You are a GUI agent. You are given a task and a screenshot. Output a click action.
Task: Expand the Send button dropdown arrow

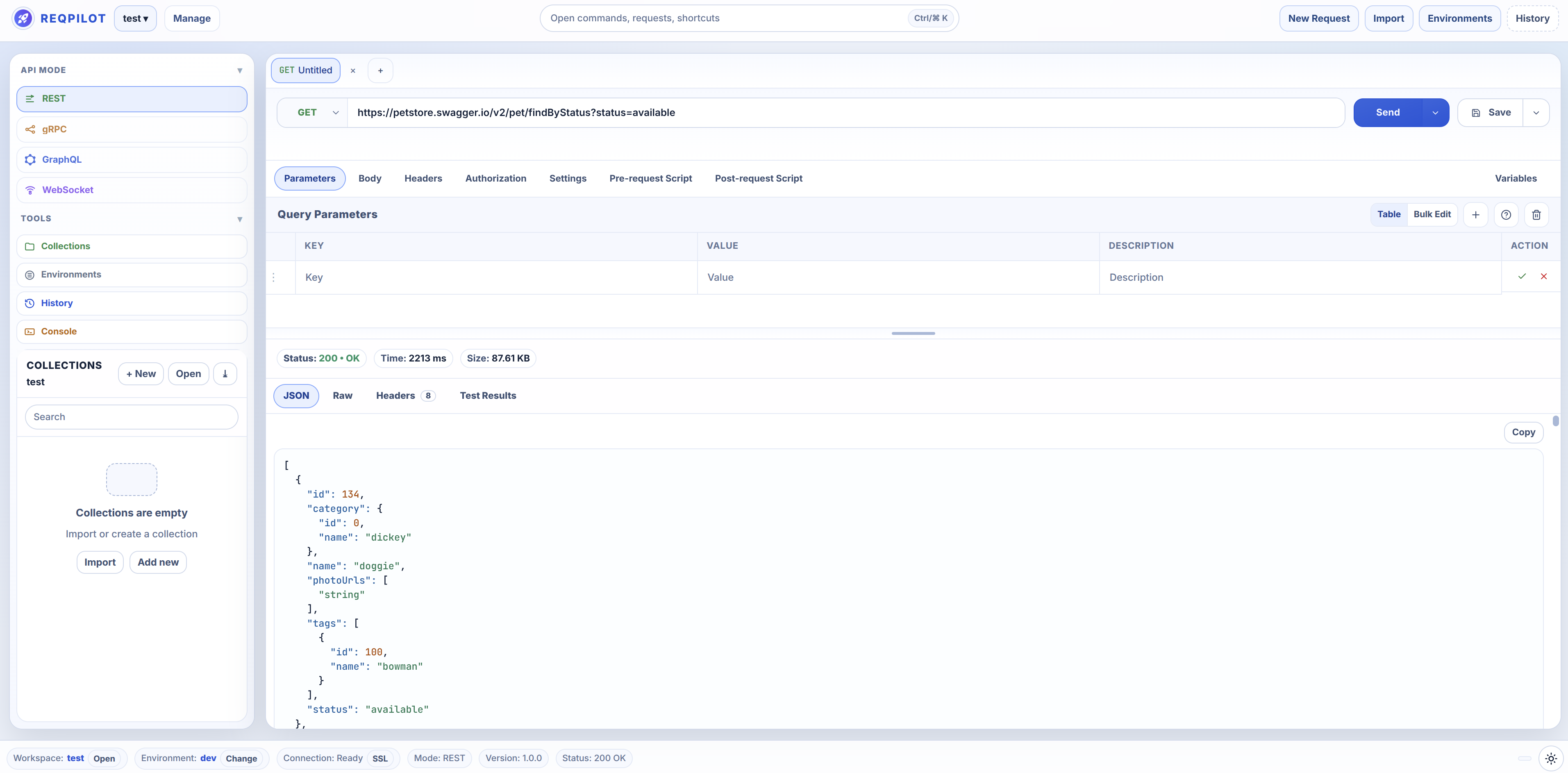tap(1435, 112)
